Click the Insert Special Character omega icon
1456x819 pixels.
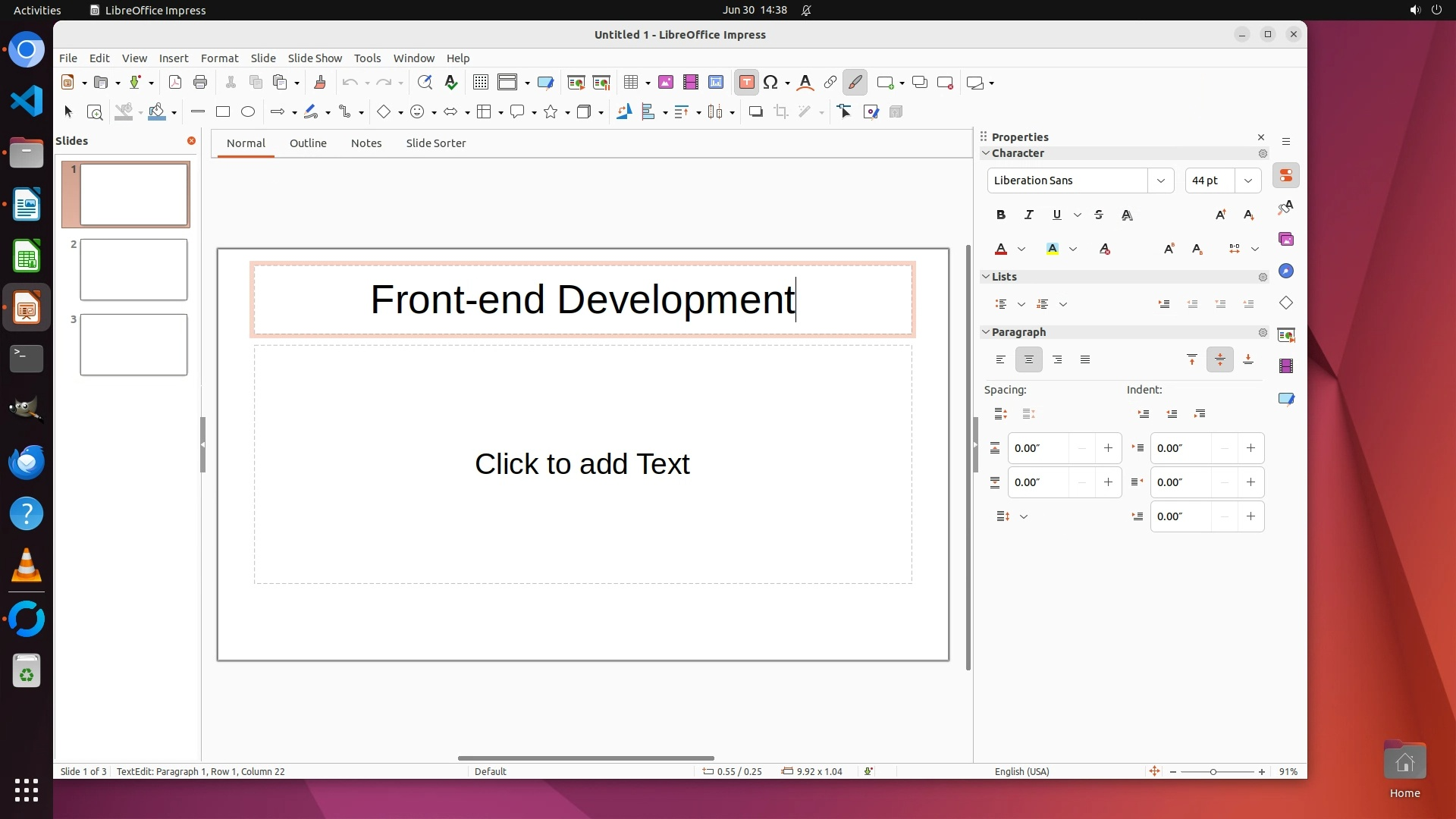coord(770,83)
